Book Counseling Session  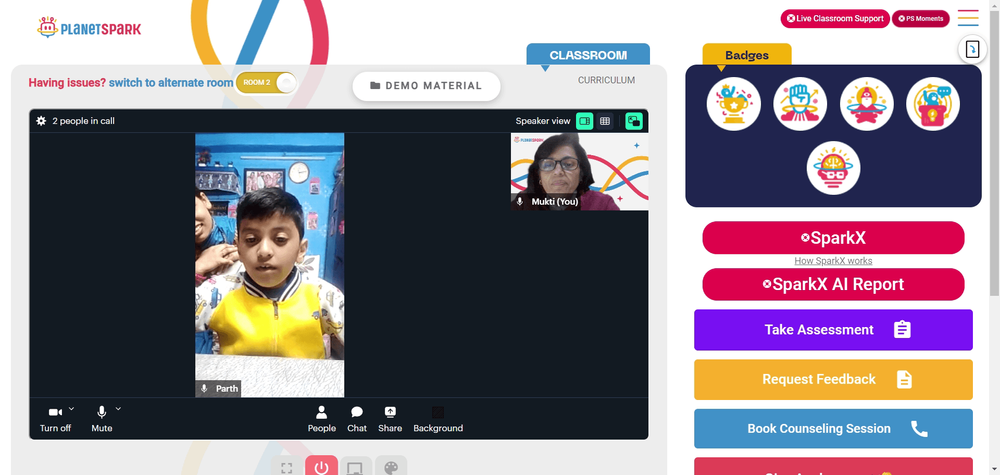coord(833,428)
